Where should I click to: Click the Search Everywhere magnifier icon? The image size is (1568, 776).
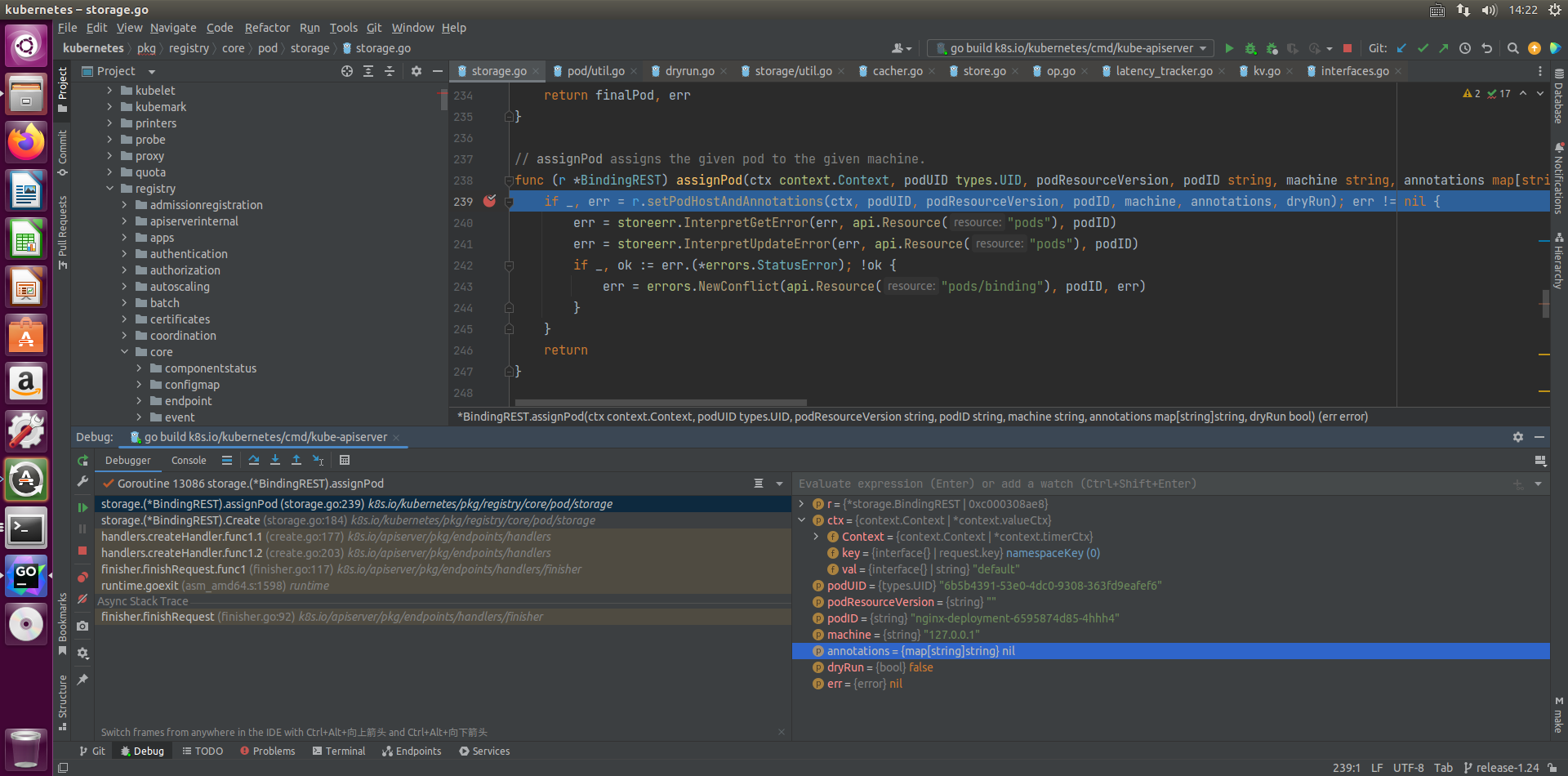(x=1512, y=48)
